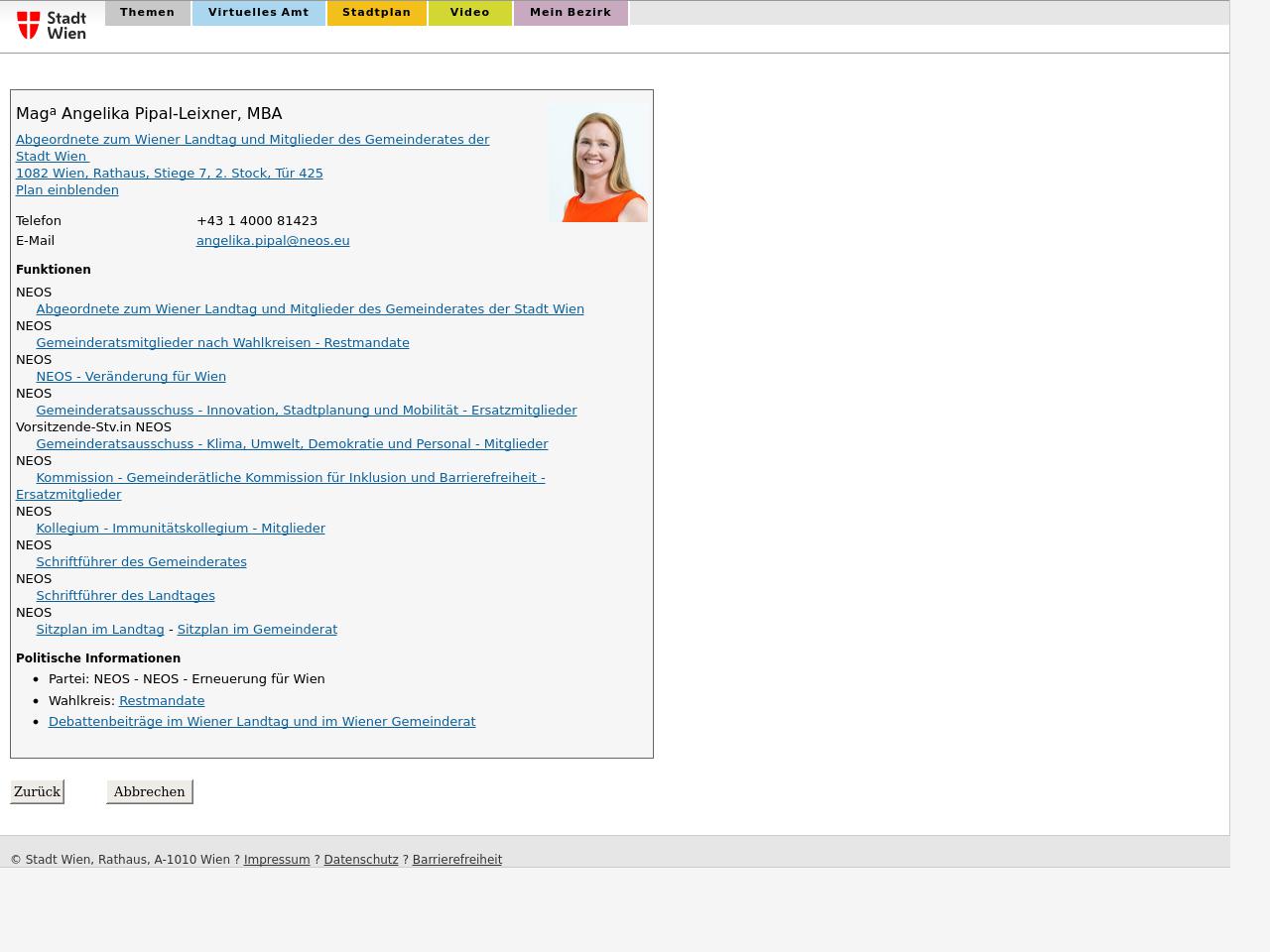
Task: Open Kommission für Inklusion und Barrierefreiheit link
Action: point(290,477)
